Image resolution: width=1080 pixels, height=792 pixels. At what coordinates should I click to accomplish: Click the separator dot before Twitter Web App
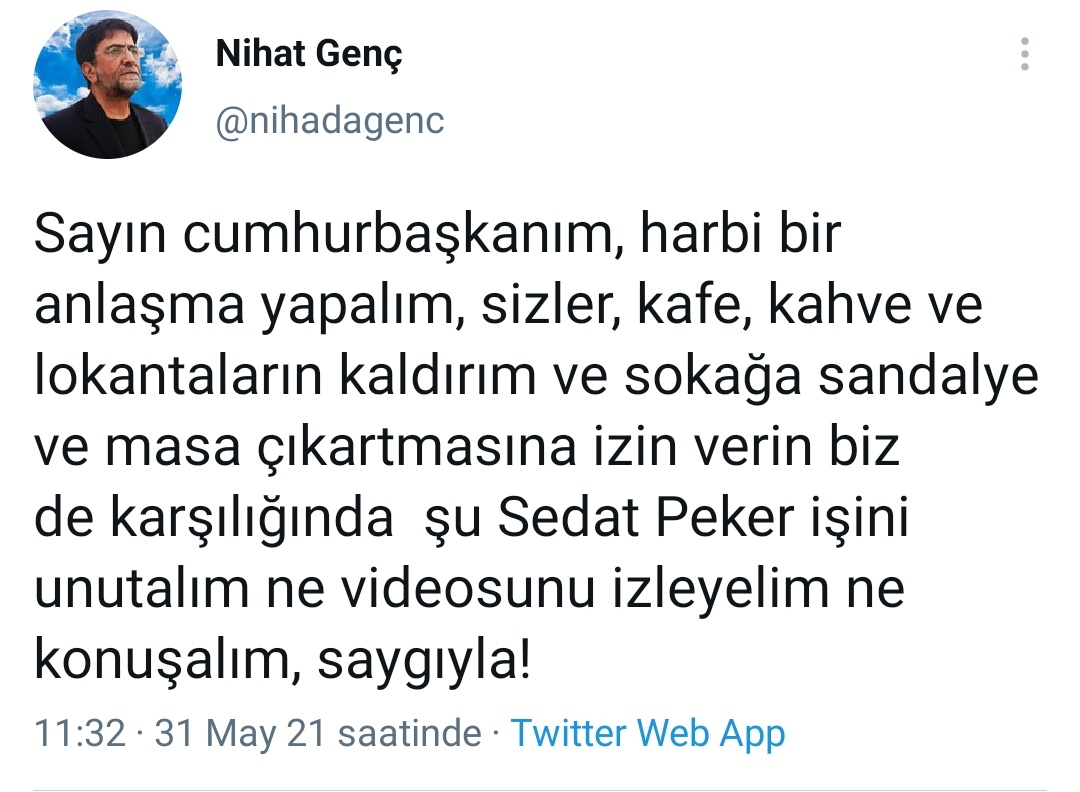point(496,732)
